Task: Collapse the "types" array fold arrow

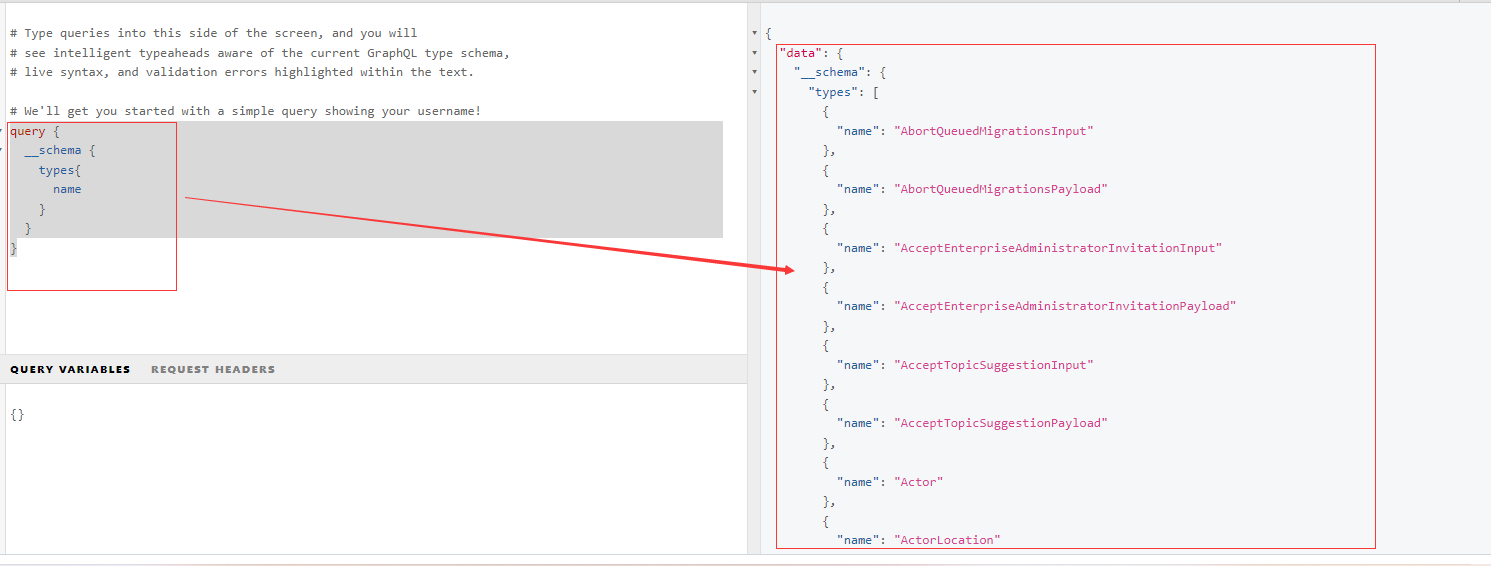Action: pyautogui.click(x=754, y=92)
